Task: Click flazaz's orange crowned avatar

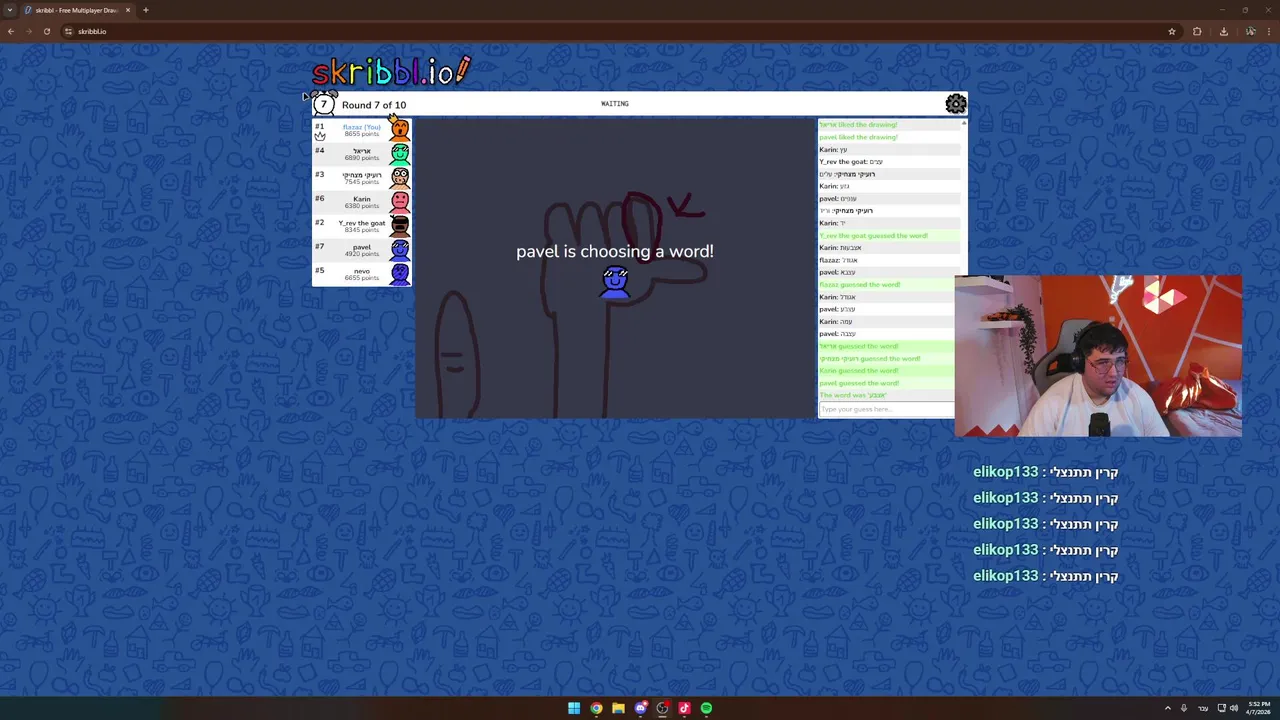Action: (399, 129)
